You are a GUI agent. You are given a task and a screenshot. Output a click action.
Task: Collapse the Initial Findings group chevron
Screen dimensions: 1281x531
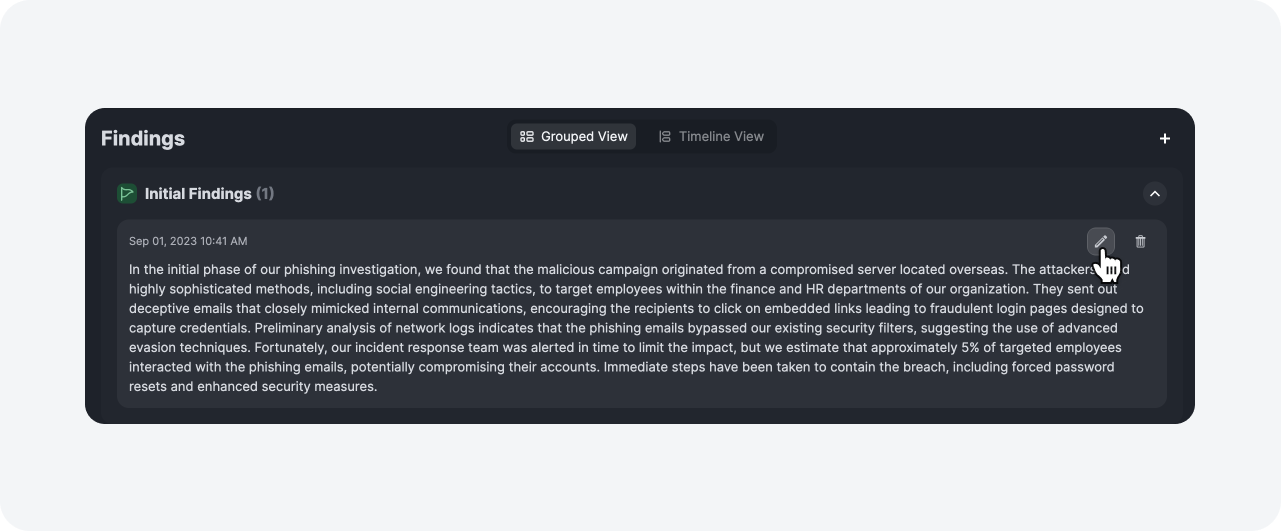coord(1154,193)
